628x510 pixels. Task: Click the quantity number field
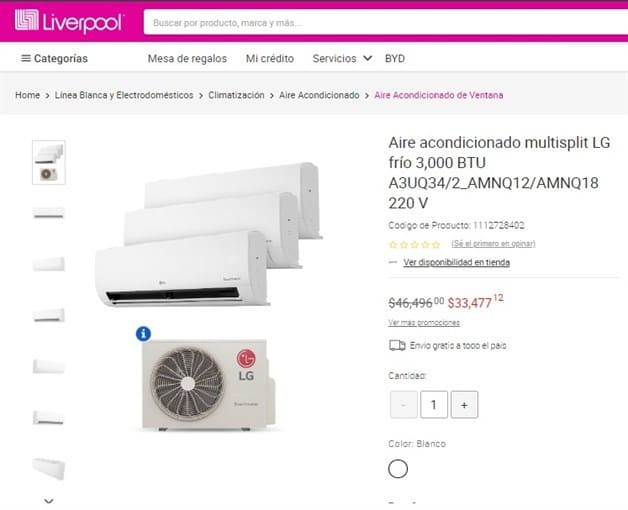pos(434,405)
